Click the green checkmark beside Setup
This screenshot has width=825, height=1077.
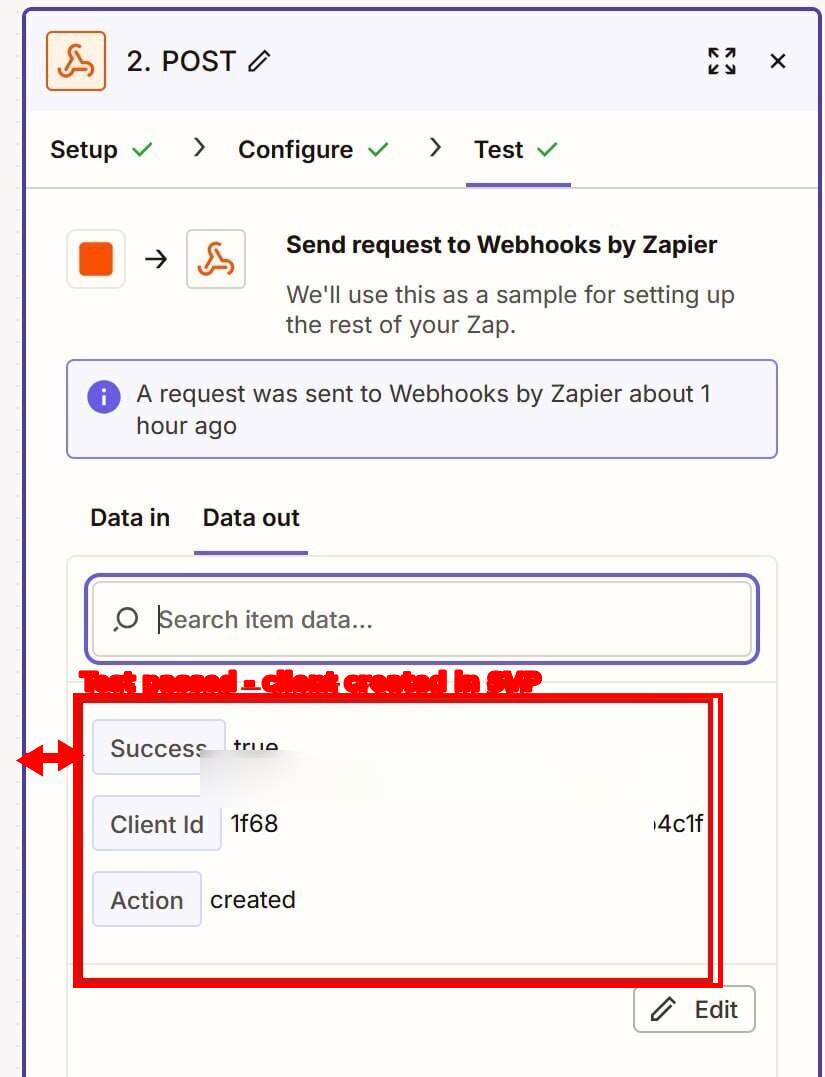tap(143, 149)
